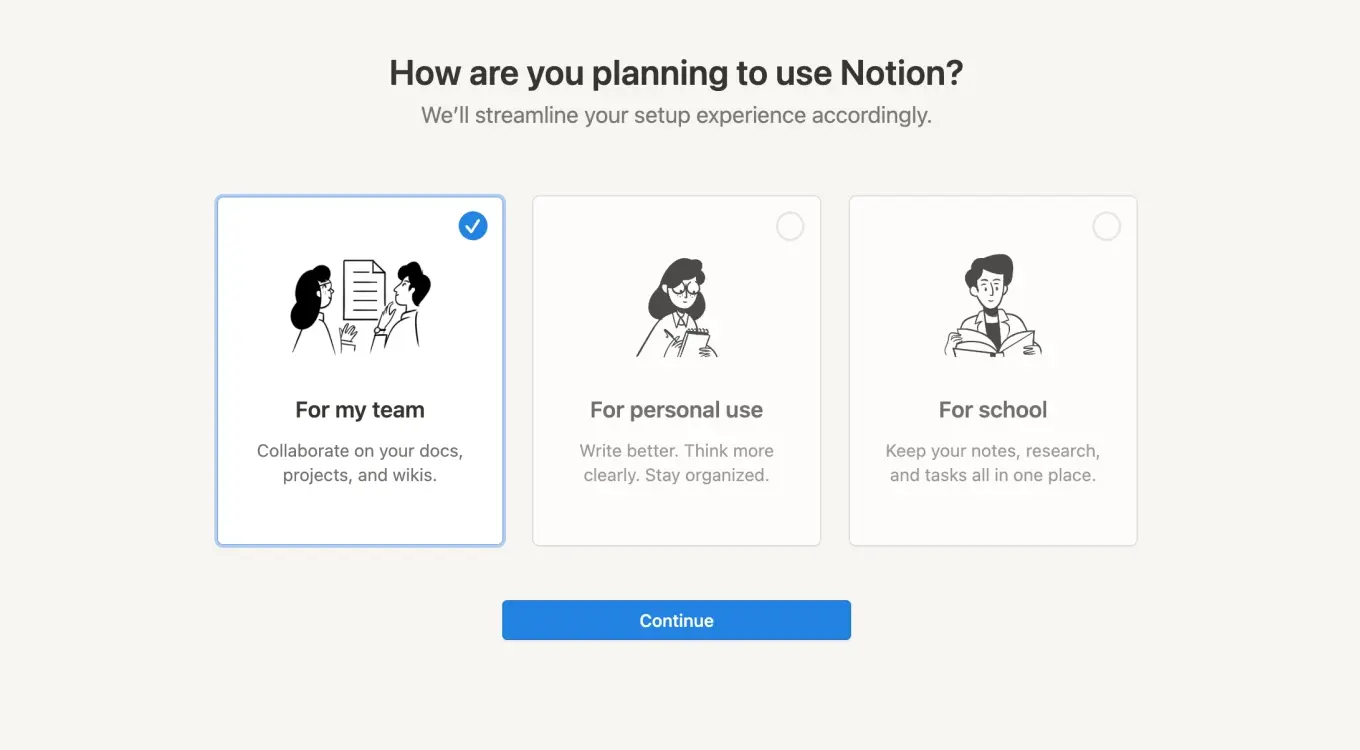This screenshot has width=1360, height=750.
Task: Click "Write better. Think more clearly" description
Action: tap(676, 463)
